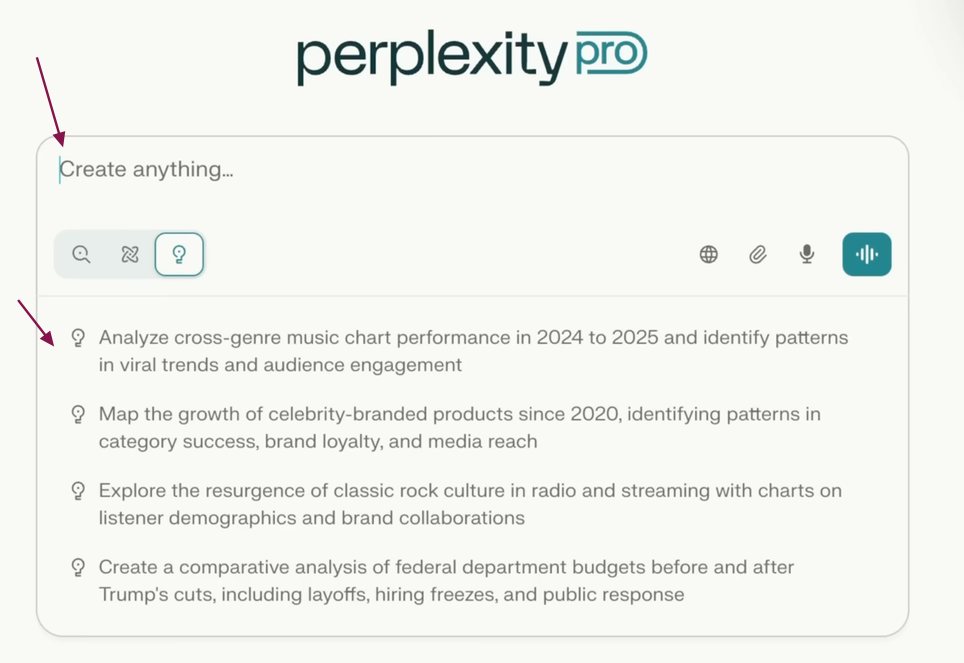Open the globe sources selector
The height and width of the screenshot is (663, 964).
point(708,254)
